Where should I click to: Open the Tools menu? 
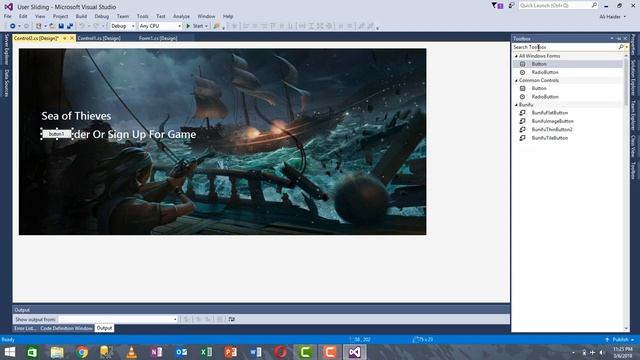[x=142, y=16]
